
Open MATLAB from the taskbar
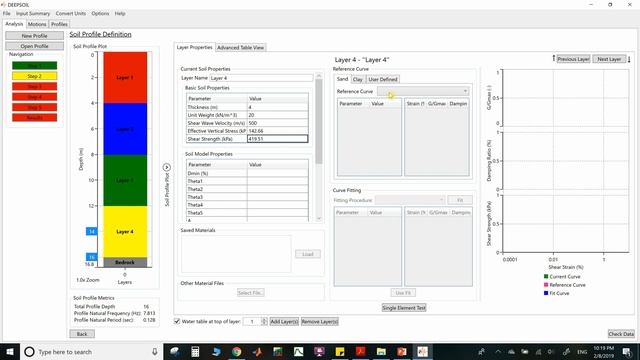tap(257, 352)
